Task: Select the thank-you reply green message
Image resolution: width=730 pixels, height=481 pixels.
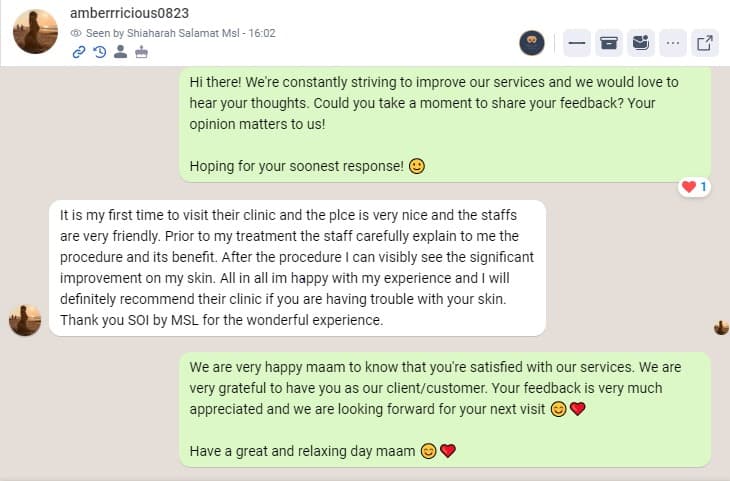Action: tap(445, 409)
